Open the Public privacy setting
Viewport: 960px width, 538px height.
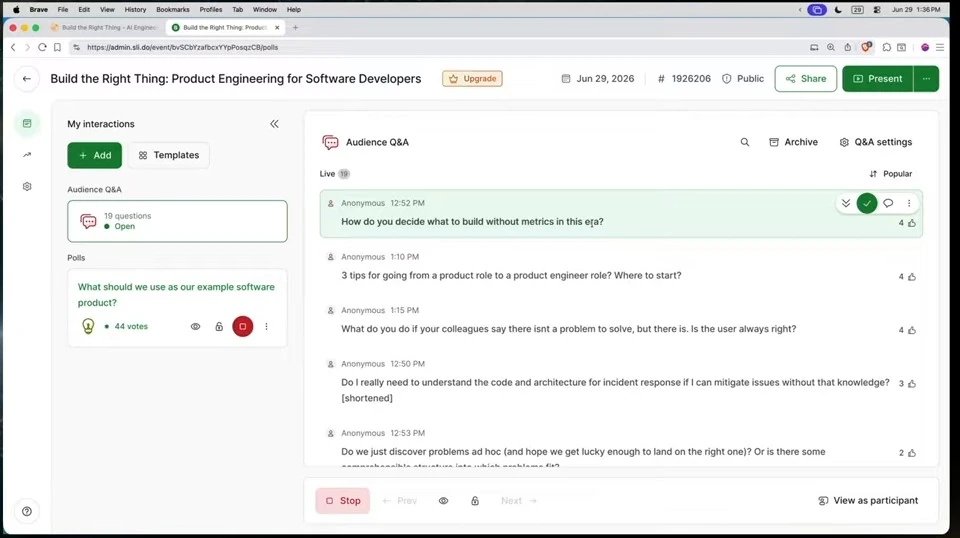(x=743, y=78)
